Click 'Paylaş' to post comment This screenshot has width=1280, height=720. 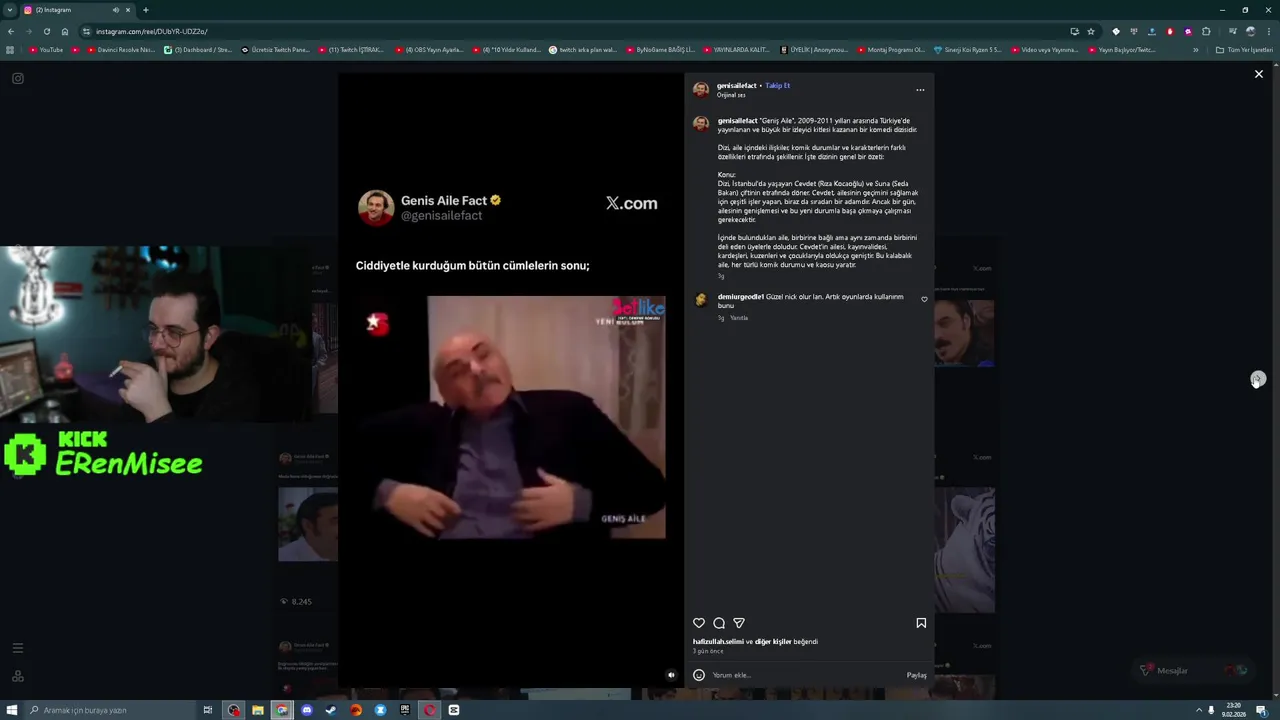(916, 675)
